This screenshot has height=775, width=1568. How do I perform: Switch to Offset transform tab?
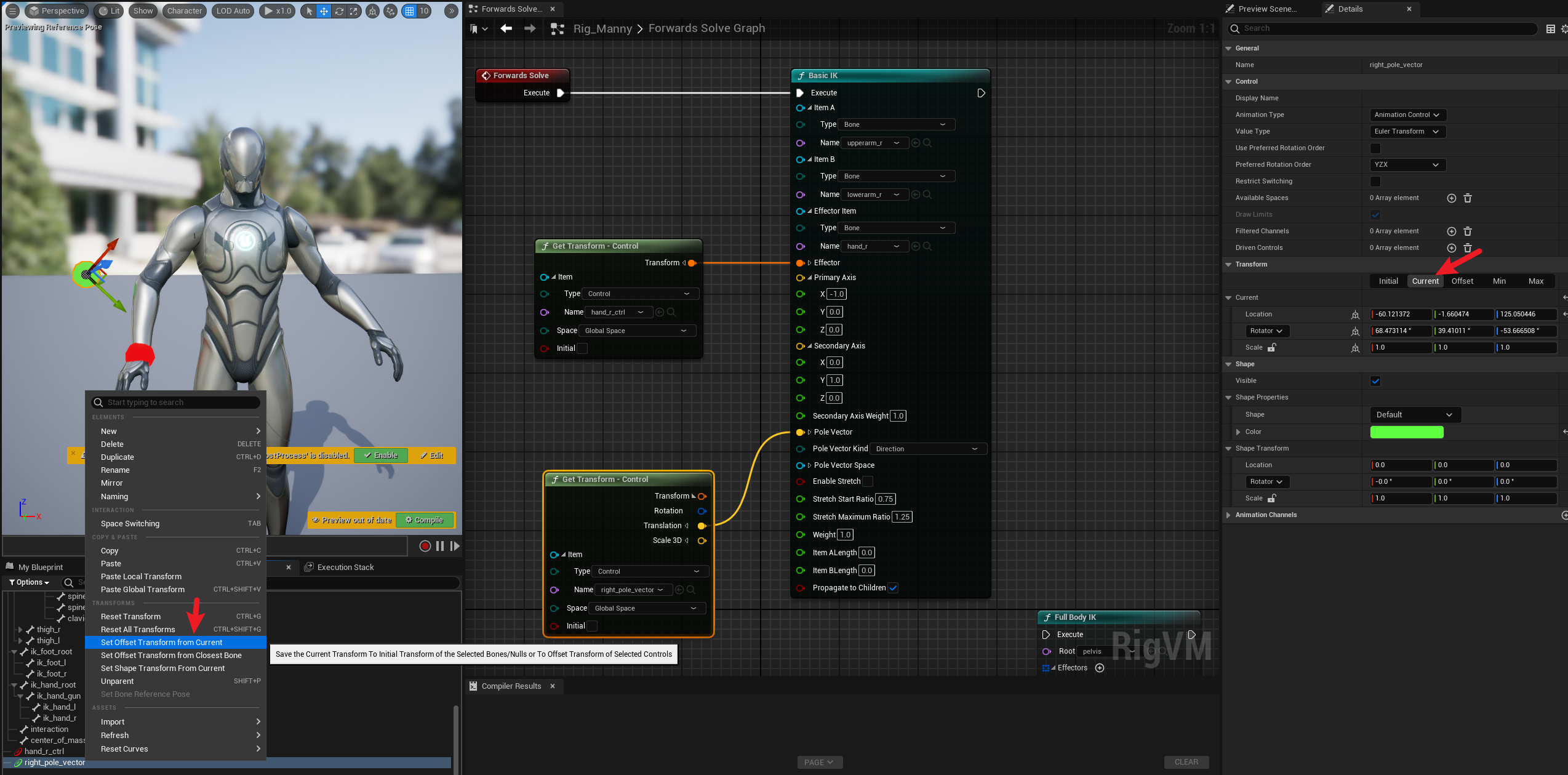[x=1462, y=281]
